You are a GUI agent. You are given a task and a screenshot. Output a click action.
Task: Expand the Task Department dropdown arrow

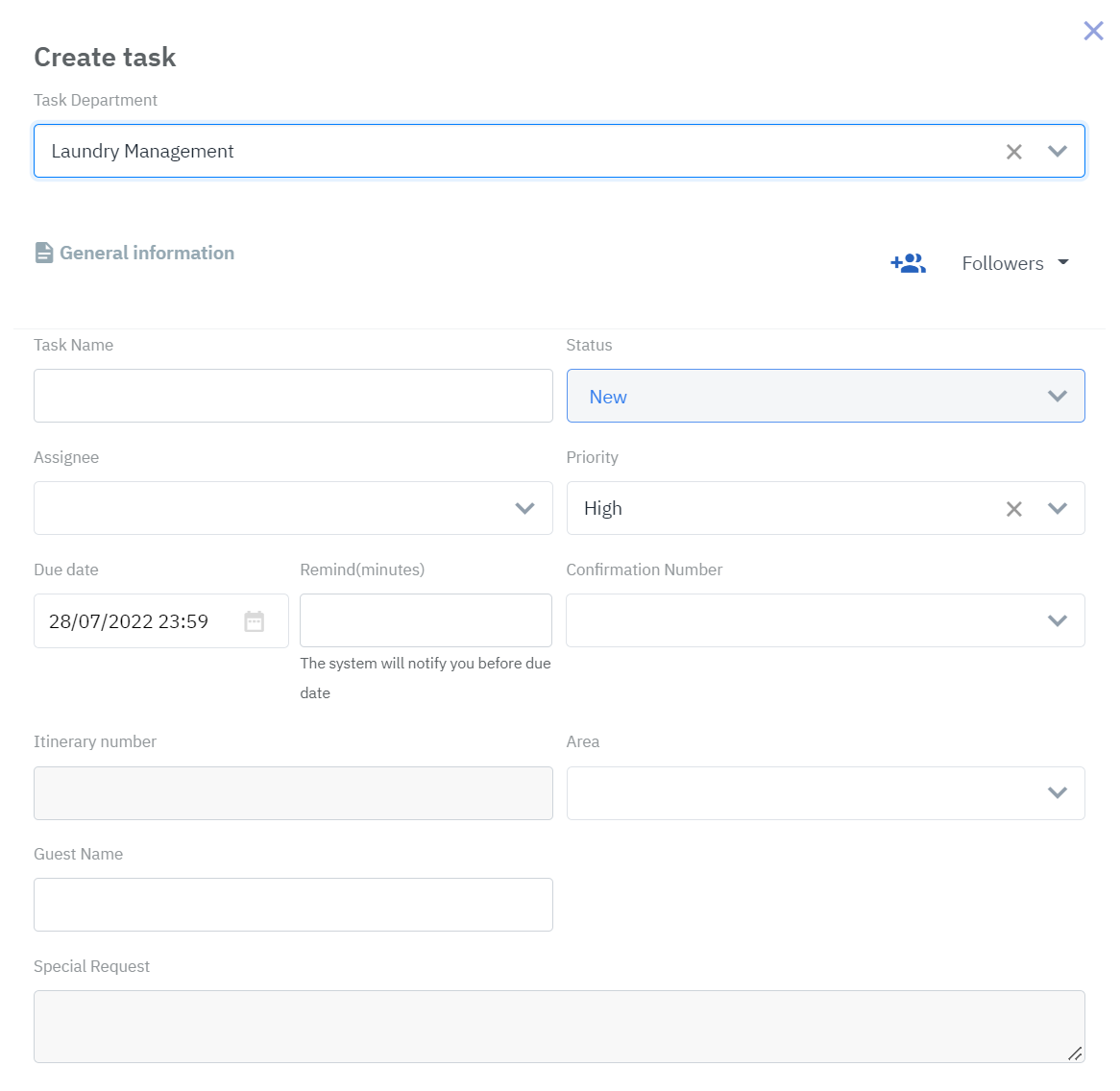pyautogui.click(x=1058, y=152)
